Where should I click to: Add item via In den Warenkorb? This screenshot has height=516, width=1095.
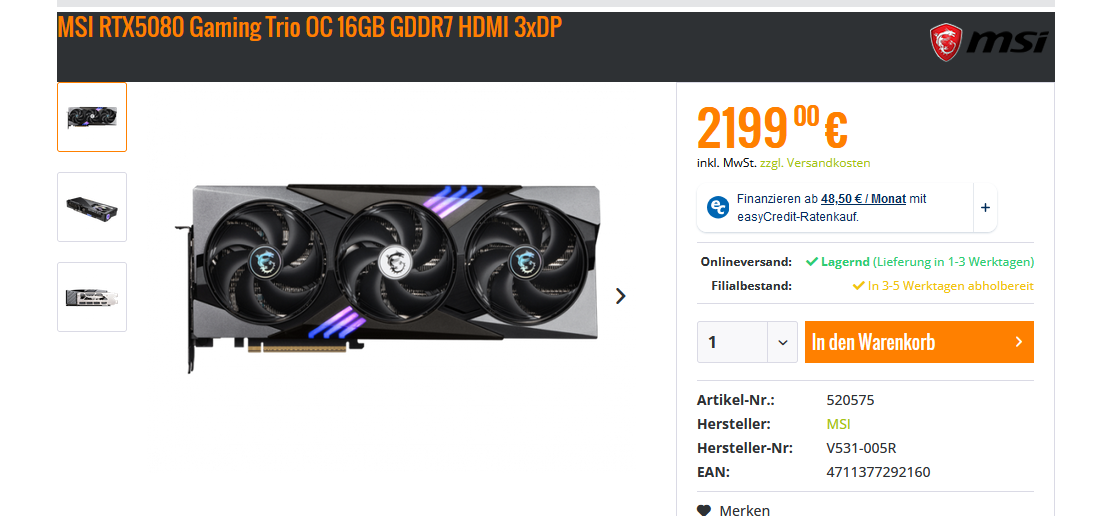919,342
